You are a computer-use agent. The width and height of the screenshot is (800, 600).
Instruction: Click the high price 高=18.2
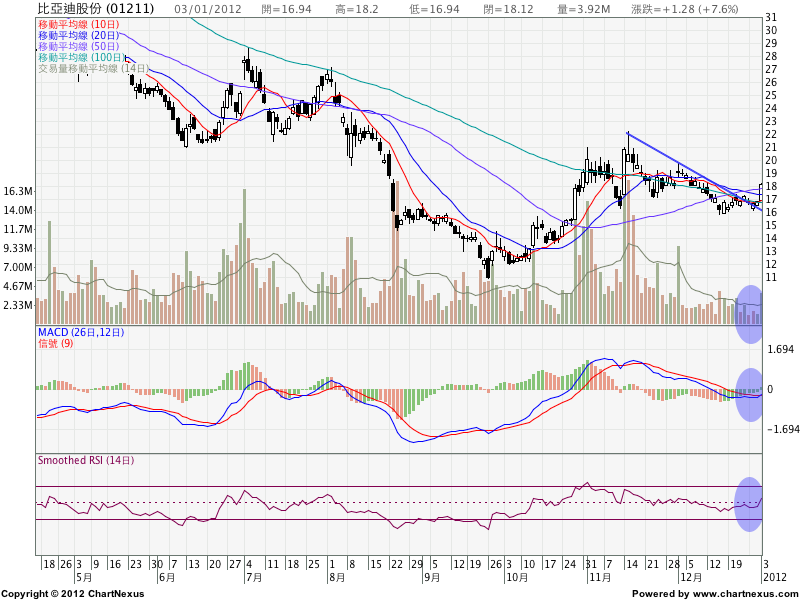357,9
